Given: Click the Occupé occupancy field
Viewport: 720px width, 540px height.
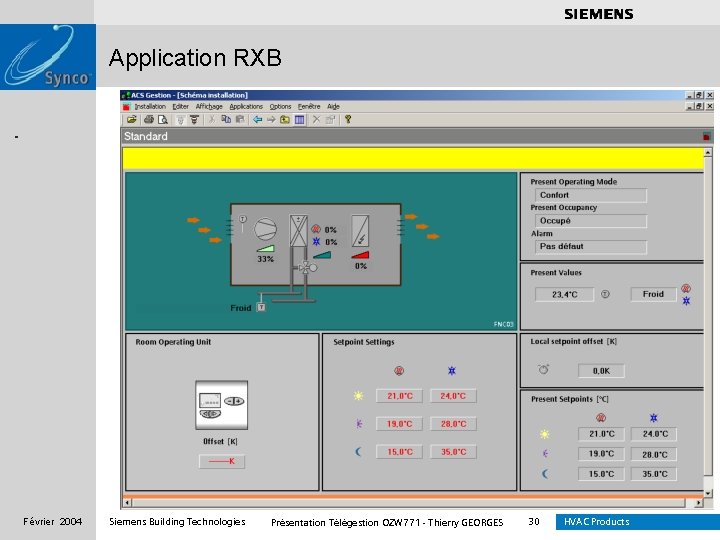Looking at the screenshot, I should (x=591, y=221).
